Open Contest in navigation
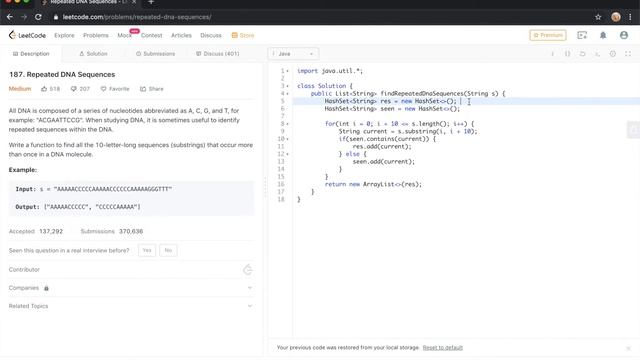 tap(151, 36)
